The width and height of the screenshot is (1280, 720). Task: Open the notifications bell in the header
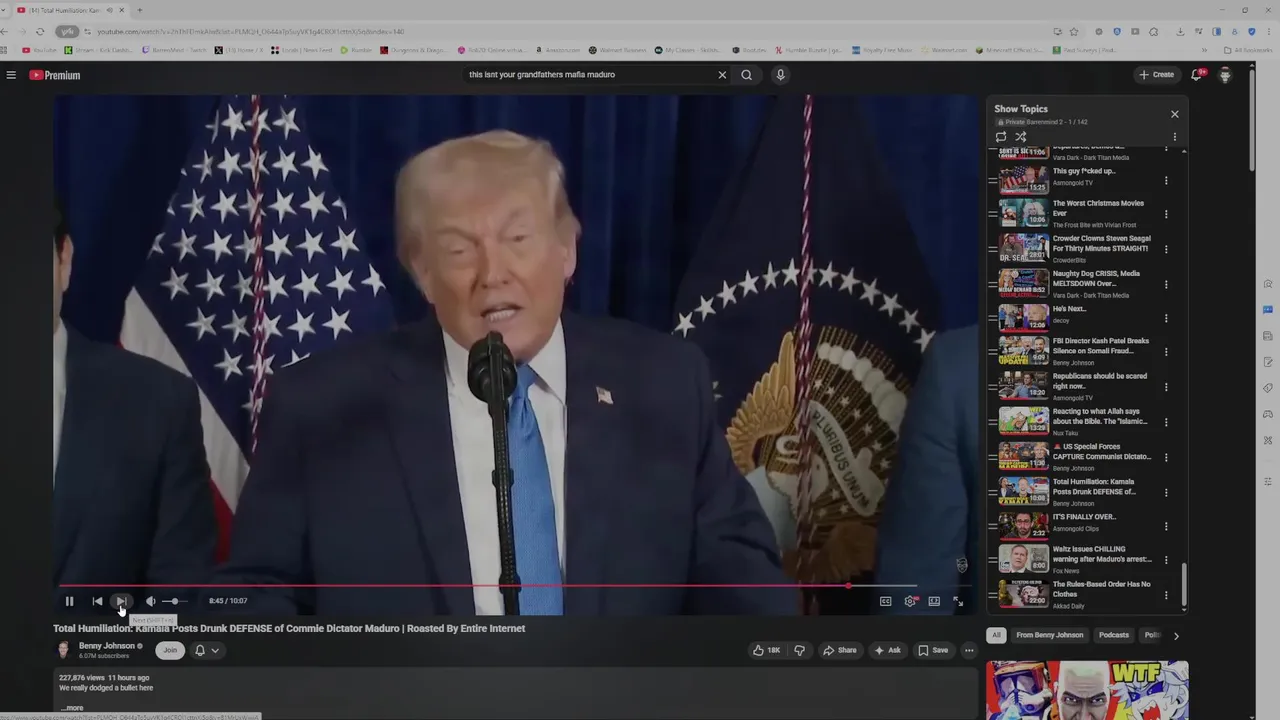pyautogui.click(x=1196, y=75)
